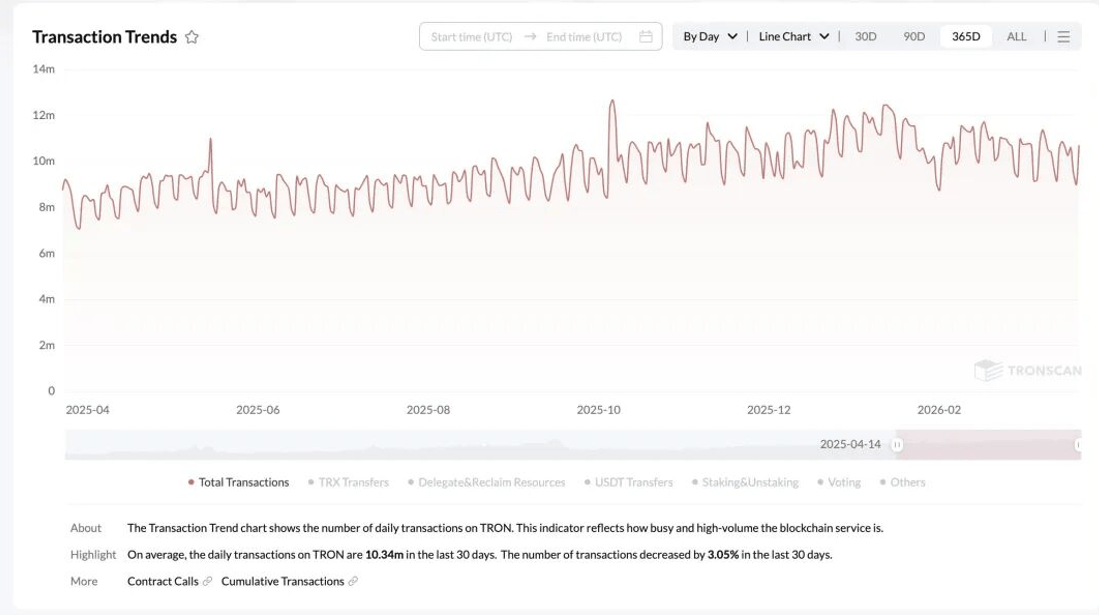Click the arrow between start and end time
The height and width of the screenshot is (615, 1099).
point(530,37)
